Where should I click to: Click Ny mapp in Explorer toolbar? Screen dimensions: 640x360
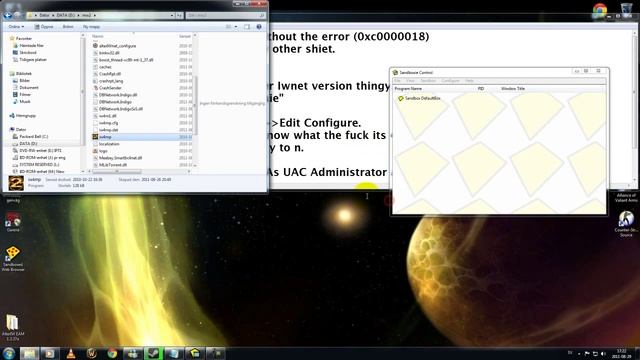coord(91,27)
